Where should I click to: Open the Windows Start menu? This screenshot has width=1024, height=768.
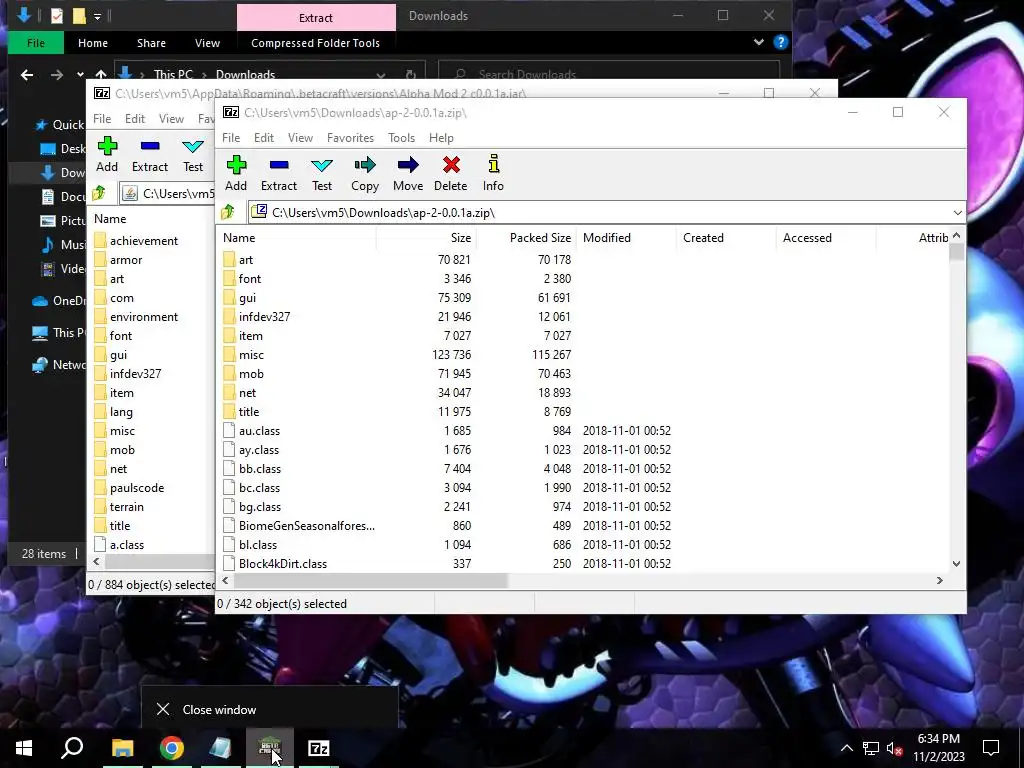click(x=24, y=748)
